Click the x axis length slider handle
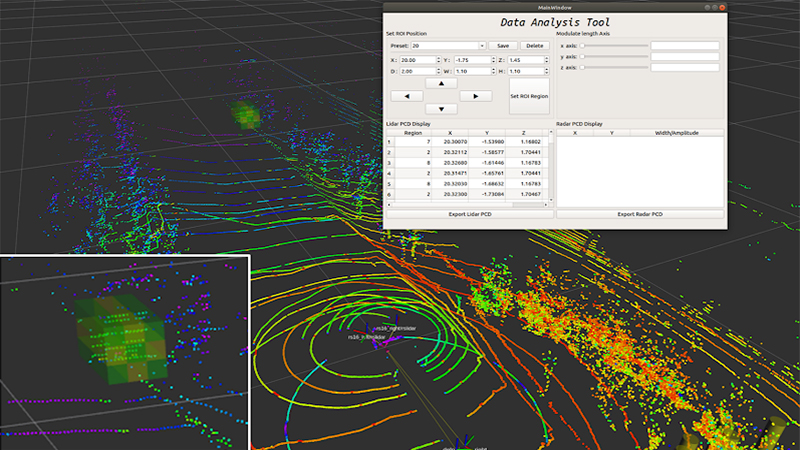The height and width of the screenshot is (450, 800). point(582,45)
